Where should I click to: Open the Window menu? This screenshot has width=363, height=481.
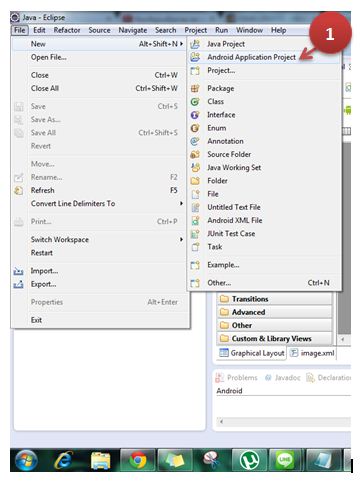tap(249, 30)
